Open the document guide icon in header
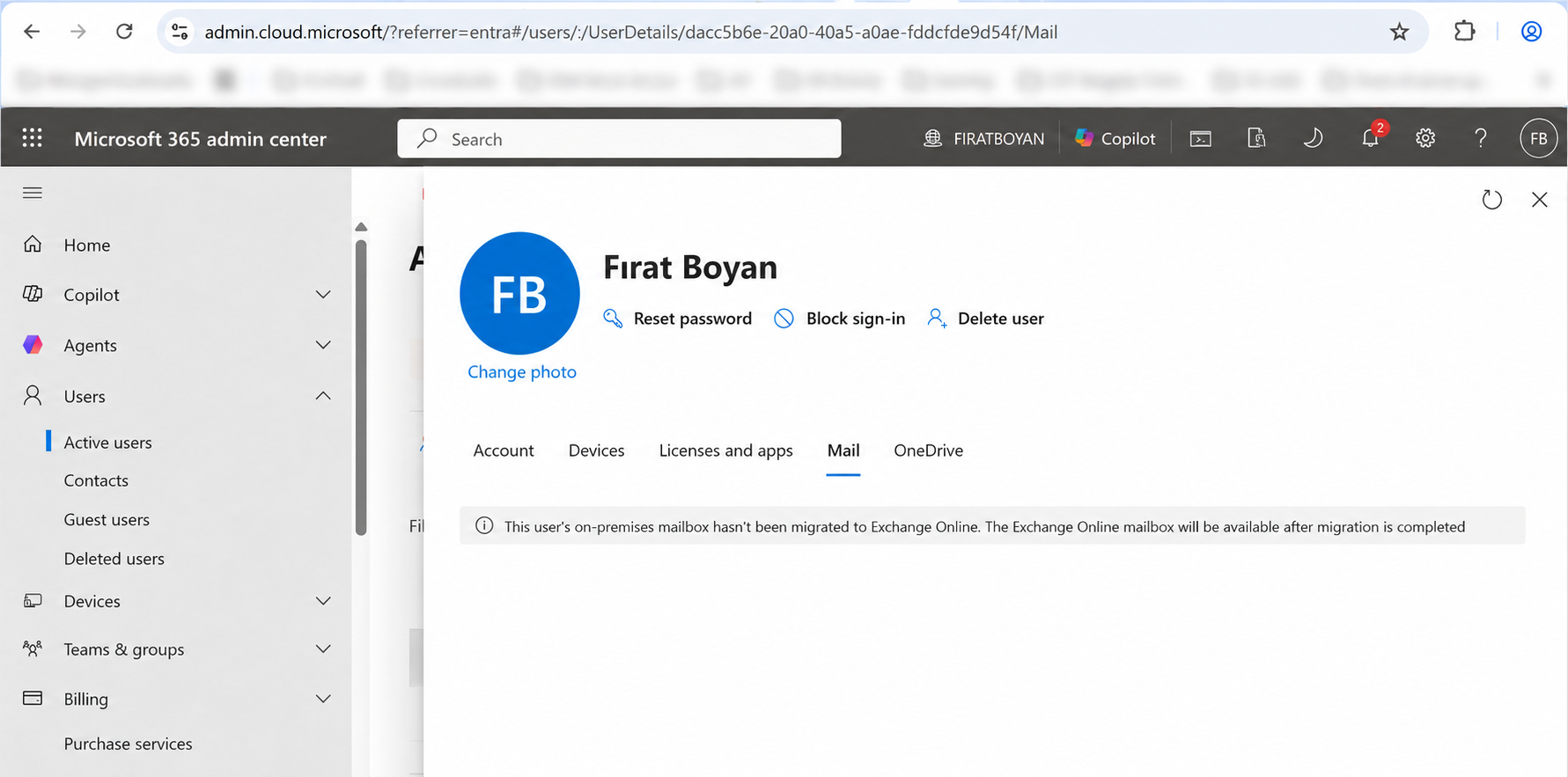Viewport: 1568px width, 777px height. tap(1256, 138)
